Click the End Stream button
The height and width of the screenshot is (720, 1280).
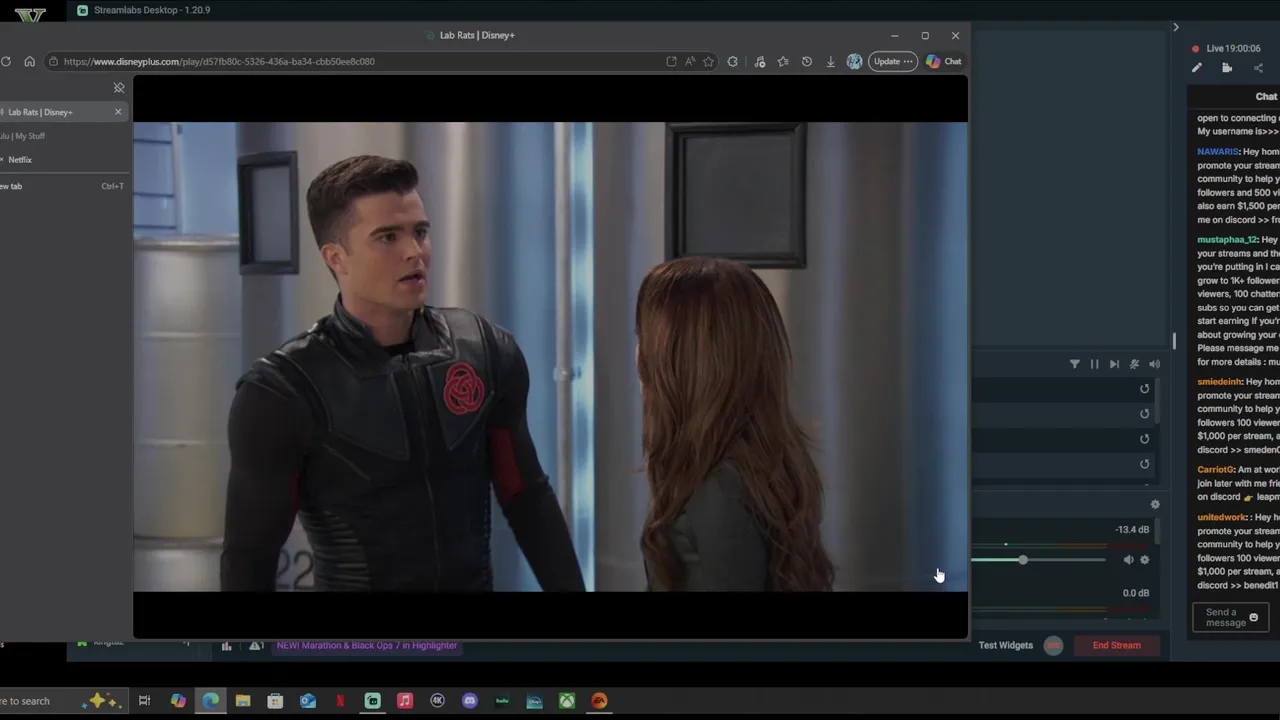[1116, 645]
